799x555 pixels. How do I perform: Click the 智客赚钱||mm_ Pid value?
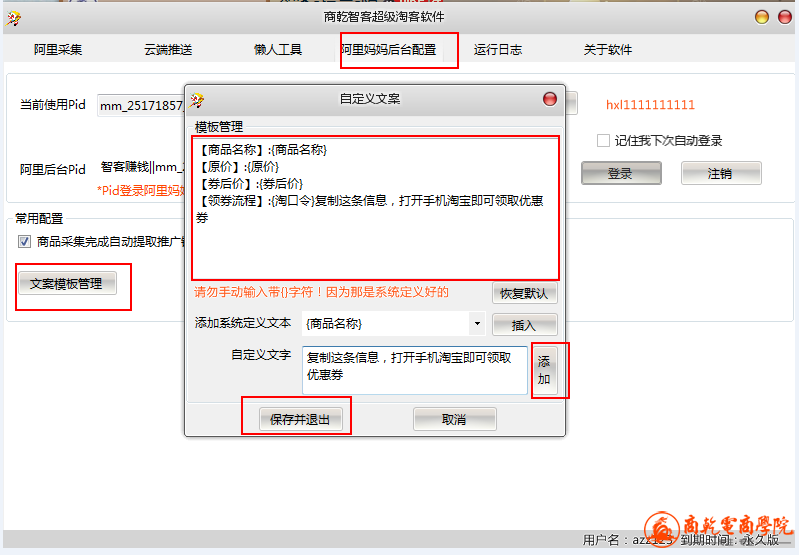point(142,167)
